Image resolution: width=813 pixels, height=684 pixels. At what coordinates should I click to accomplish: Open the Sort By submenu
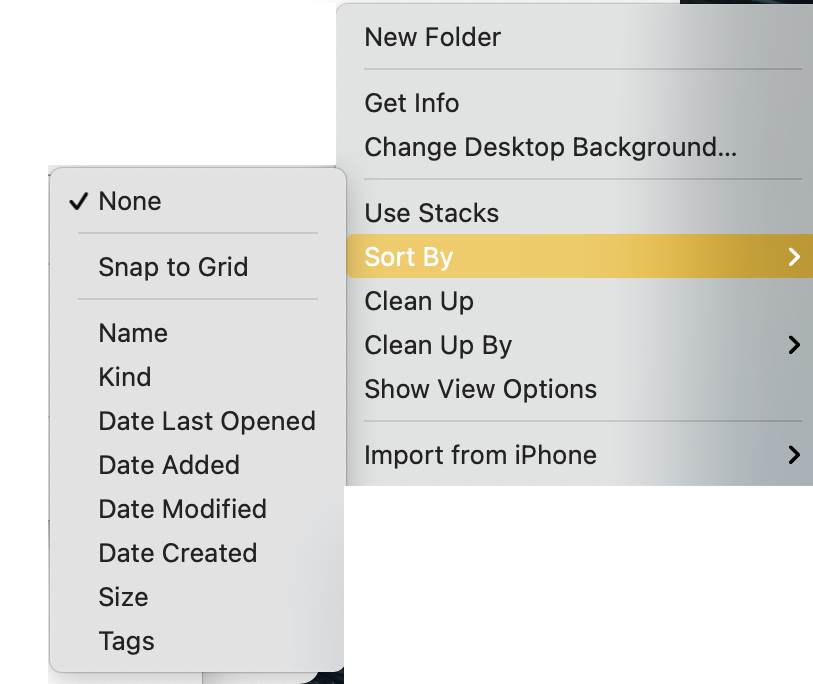coord(409,258)
